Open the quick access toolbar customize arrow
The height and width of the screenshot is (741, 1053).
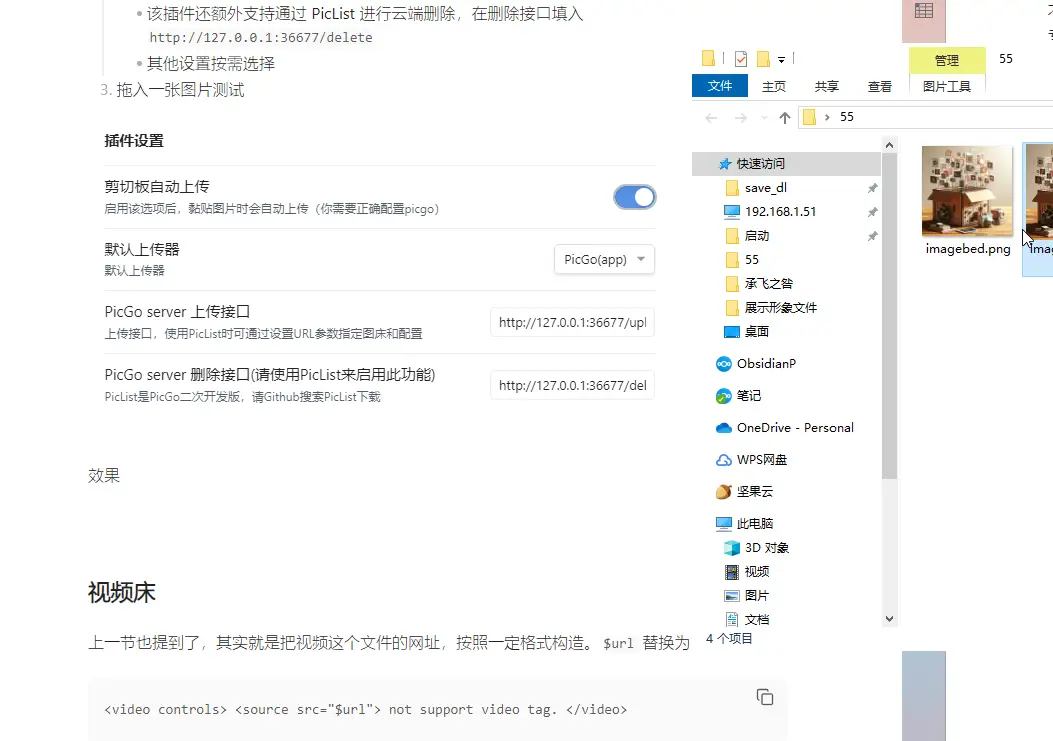pyautogui.click(x=781, y=59)
